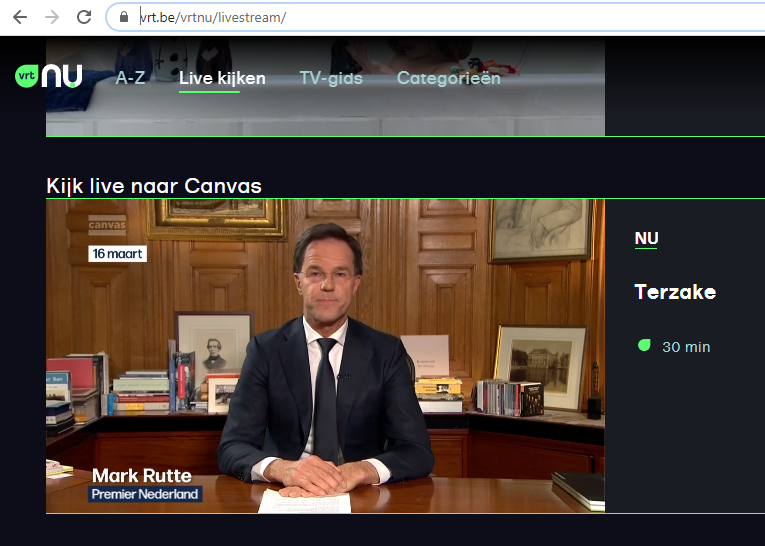Click the 'Kijk live naar Canvas' heading

click(154, 186)
